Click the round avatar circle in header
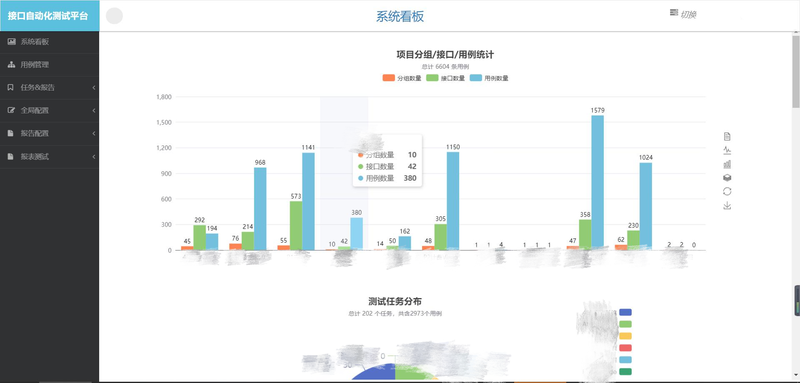800x383 pixels. 114,16
